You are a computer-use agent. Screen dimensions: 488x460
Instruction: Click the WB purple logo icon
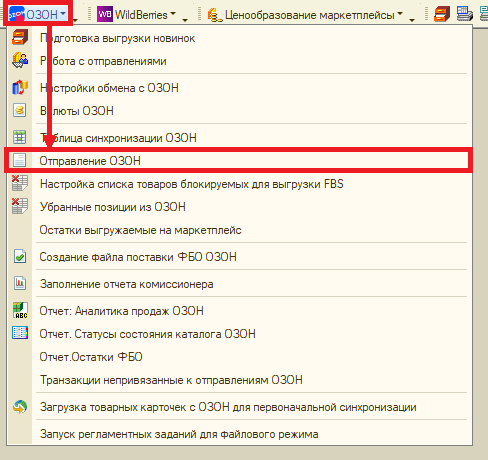(105, 14)
